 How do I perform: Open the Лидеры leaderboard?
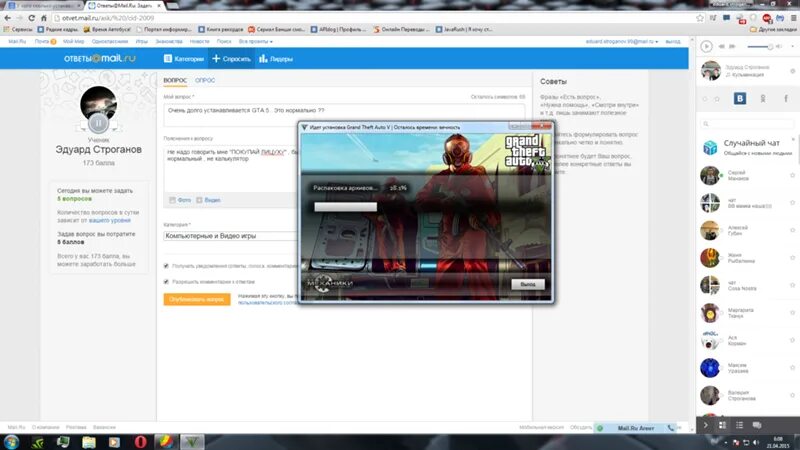(276, 59)
